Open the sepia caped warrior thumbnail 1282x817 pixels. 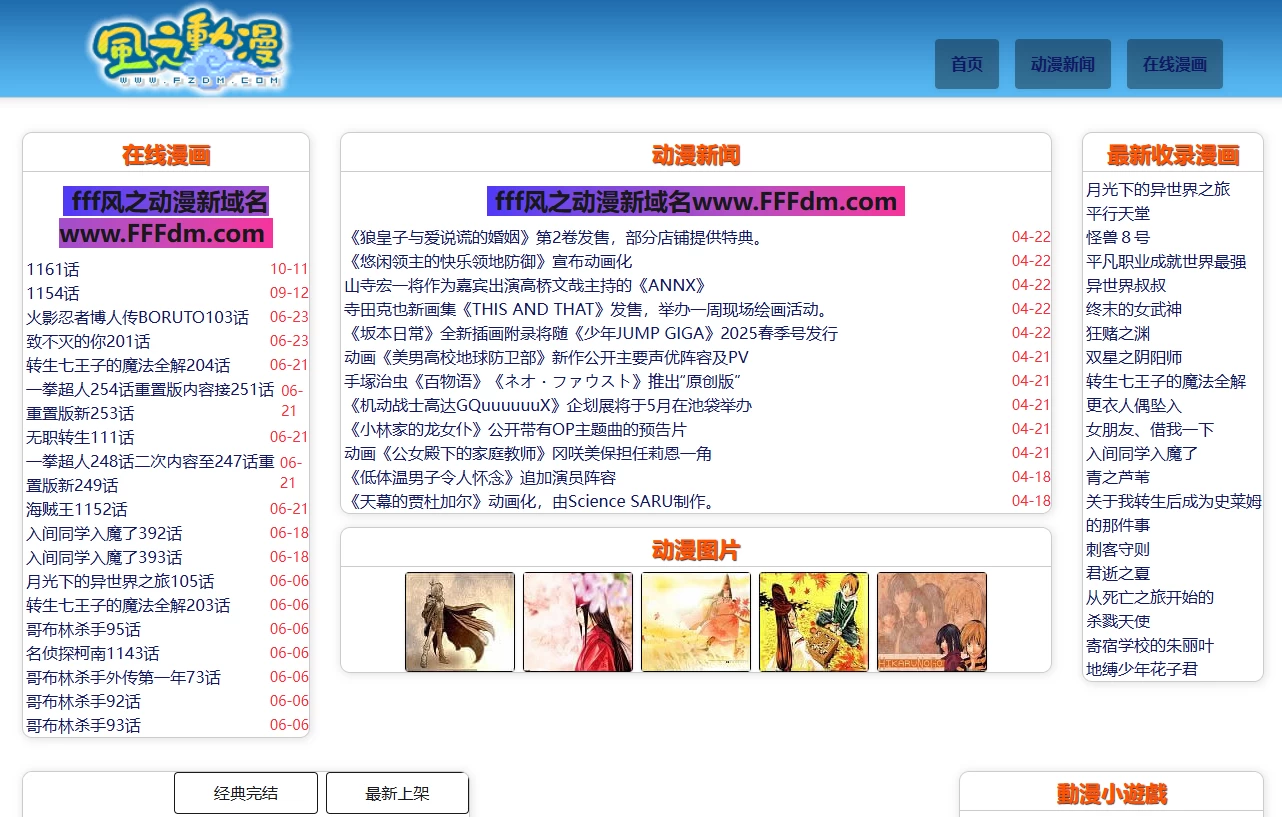pyautogui.click(x=460, y=621)
